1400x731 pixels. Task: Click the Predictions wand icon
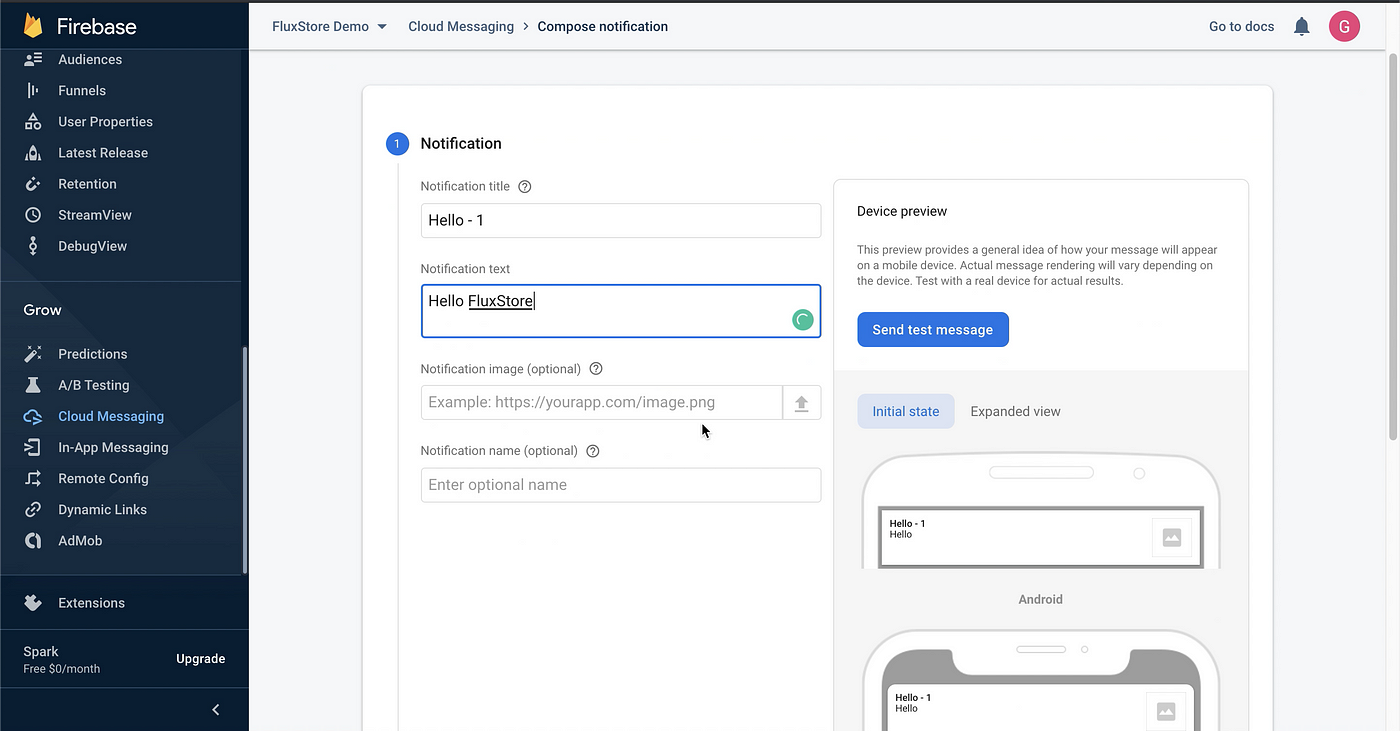coord(33,353)
